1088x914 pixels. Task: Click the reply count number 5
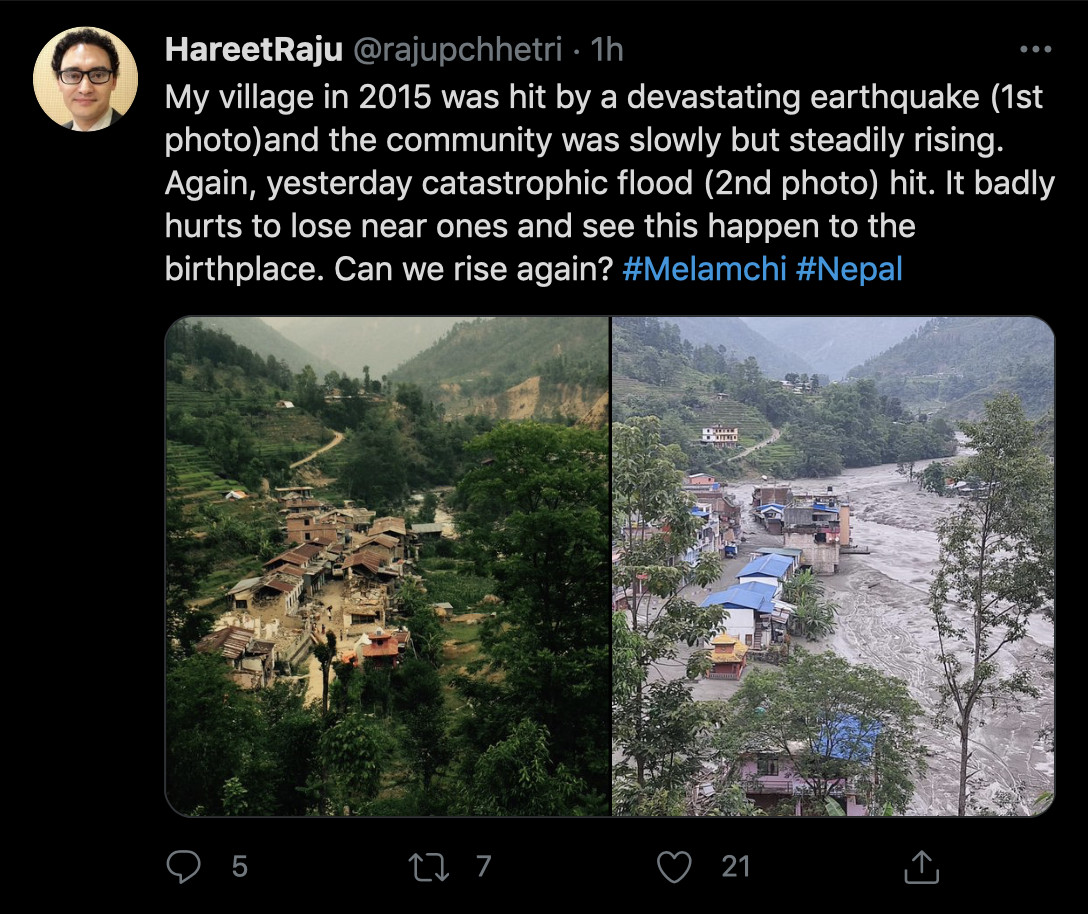[239, 866]
